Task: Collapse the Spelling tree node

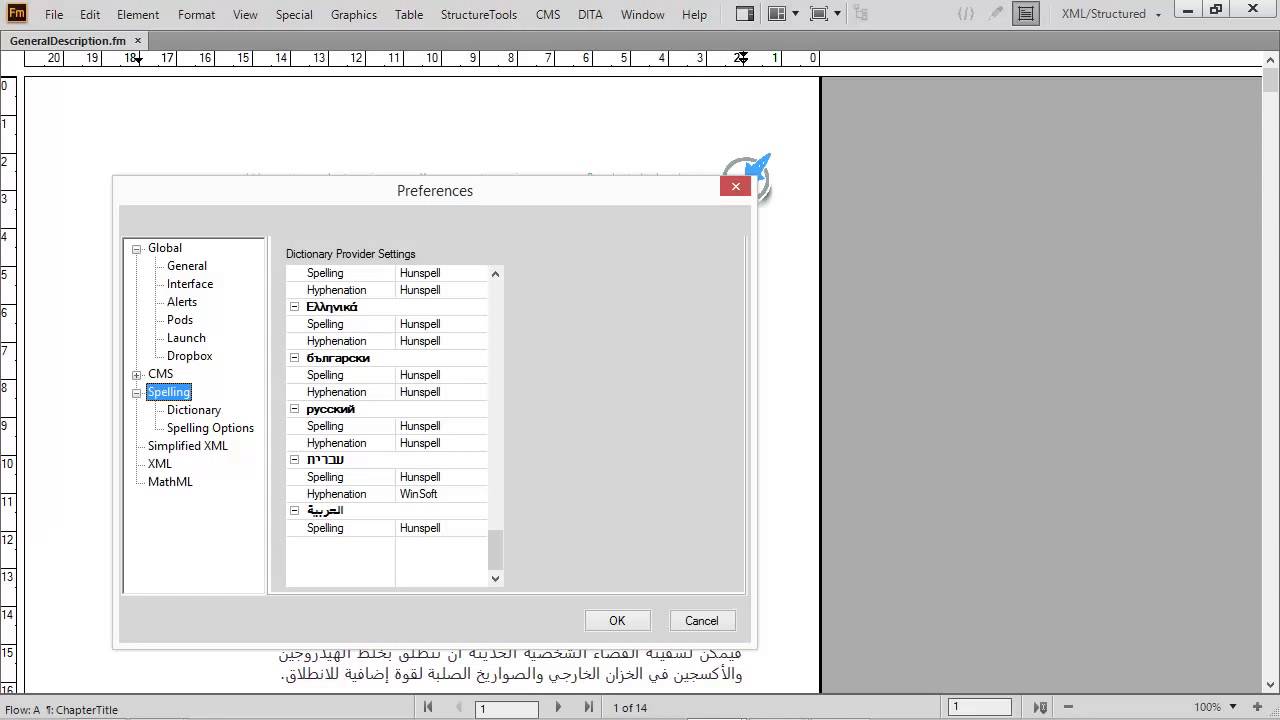Action: coord(137,393)
